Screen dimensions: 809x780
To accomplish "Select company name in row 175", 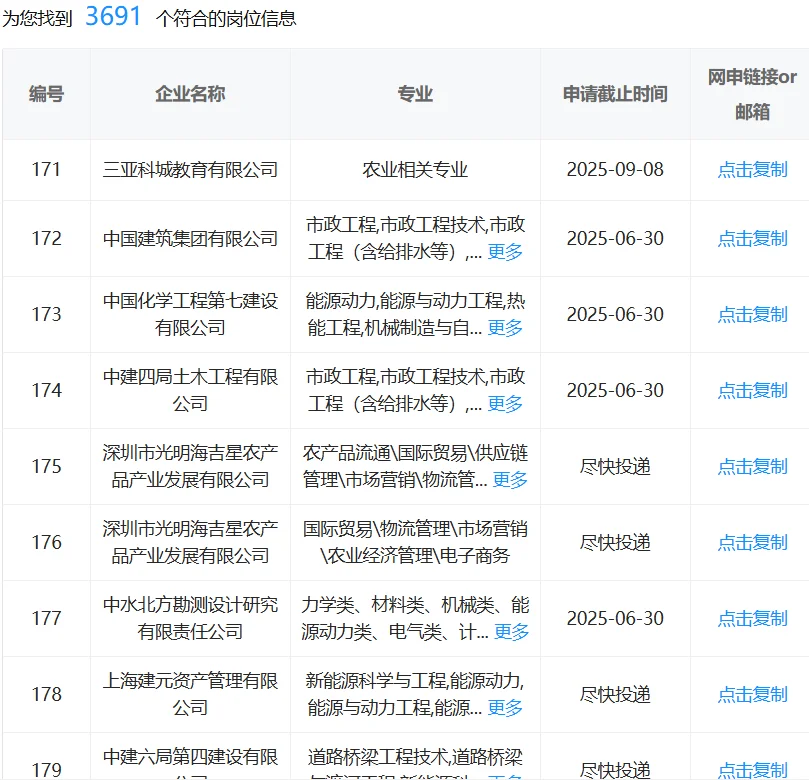I will pyautogui.click(x=190, y=466).
